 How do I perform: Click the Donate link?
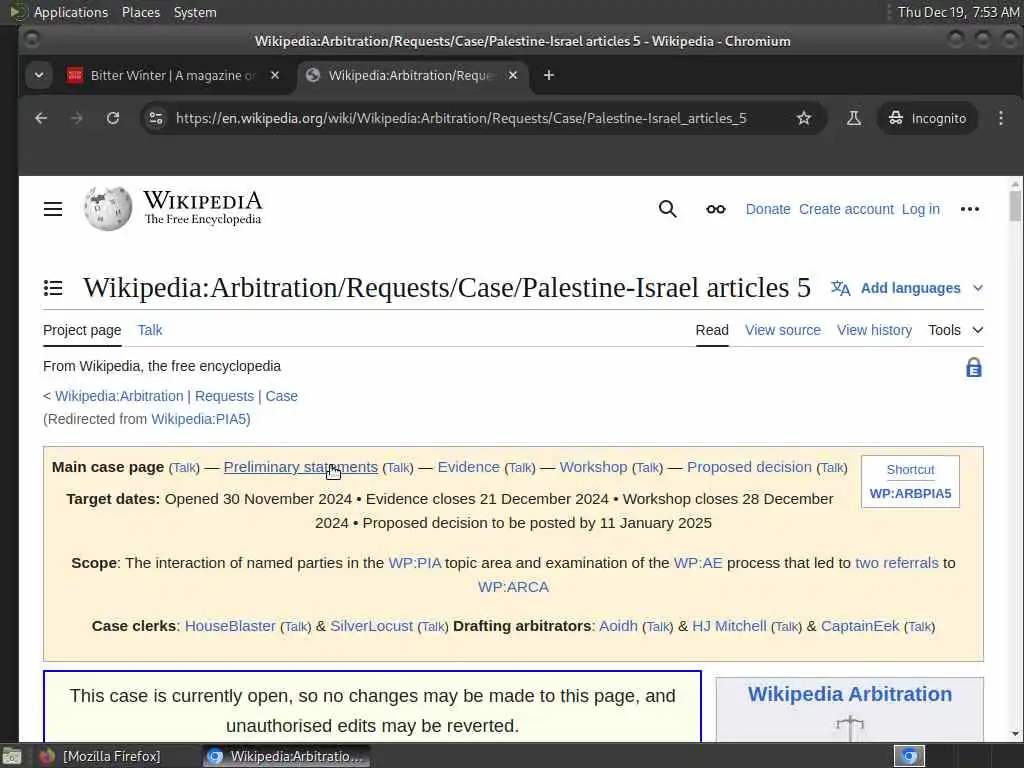click(768, 209)
